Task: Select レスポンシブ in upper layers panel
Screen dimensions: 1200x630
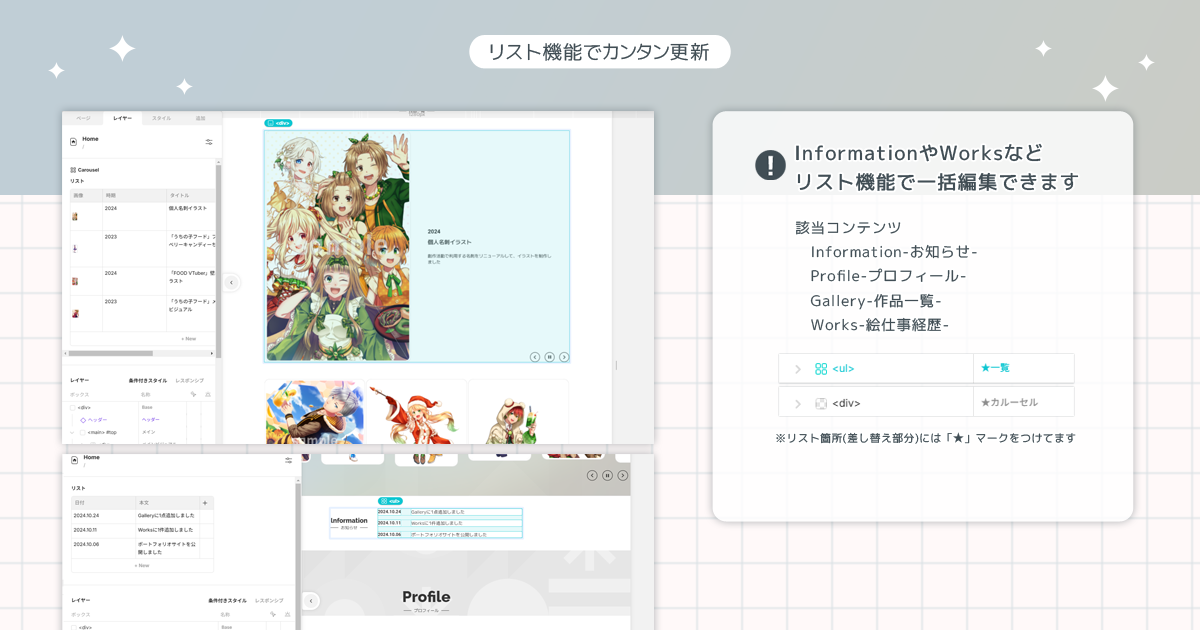Action: pyautogui.click(x=190, y=381)
